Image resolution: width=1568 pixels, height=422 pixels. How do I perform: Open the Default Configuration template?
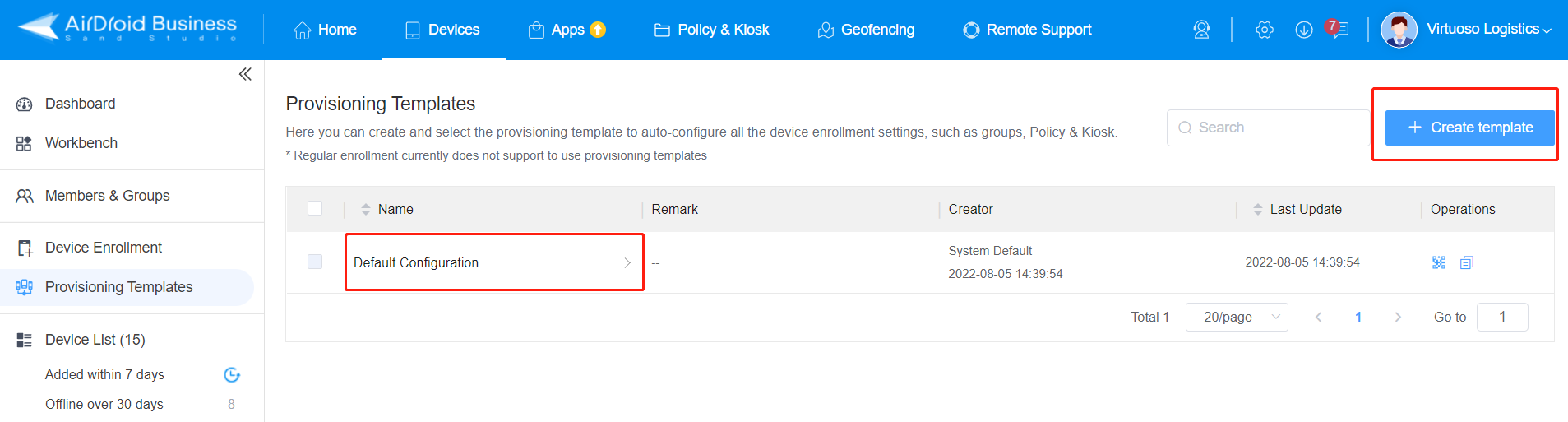(416, 262)
